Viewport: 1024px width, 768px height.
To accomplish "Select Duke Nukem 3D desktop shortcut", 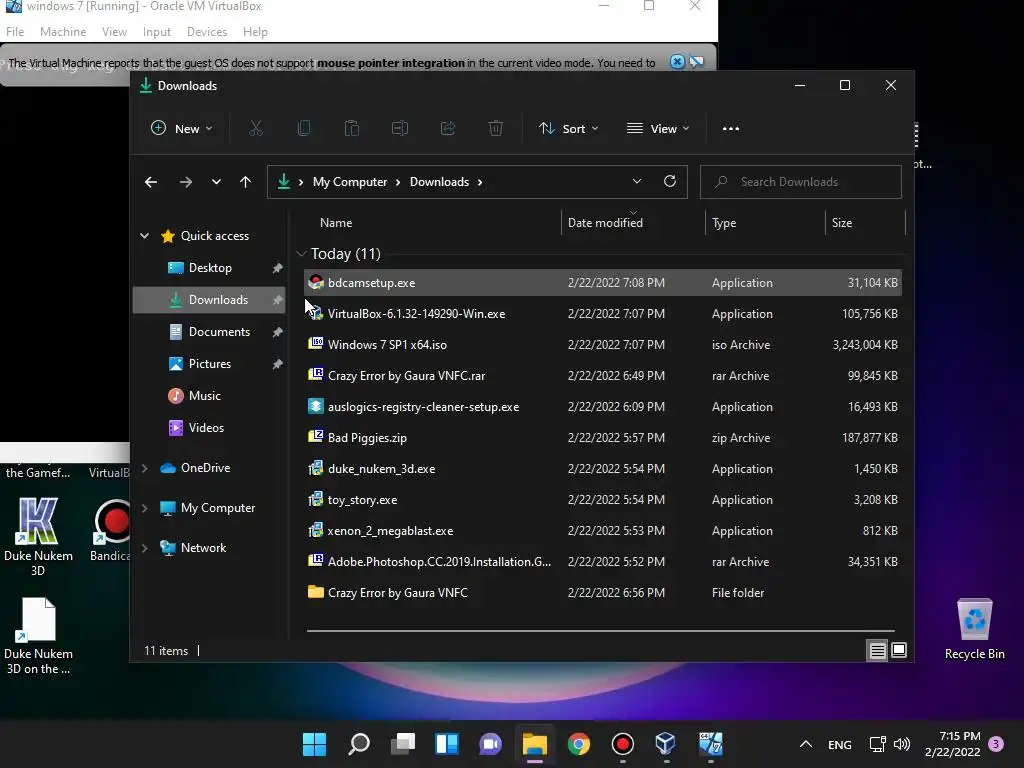I will tap(38, 537).
